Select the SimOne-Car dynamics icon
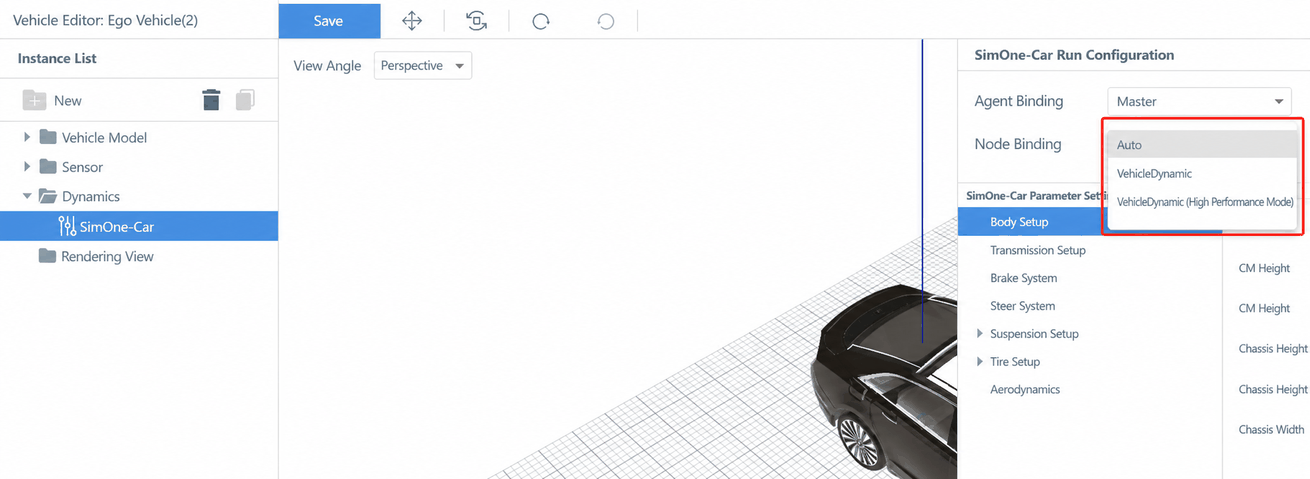Screen dimensions: 1310x479 pyautogui.click(x=67, y=226)
